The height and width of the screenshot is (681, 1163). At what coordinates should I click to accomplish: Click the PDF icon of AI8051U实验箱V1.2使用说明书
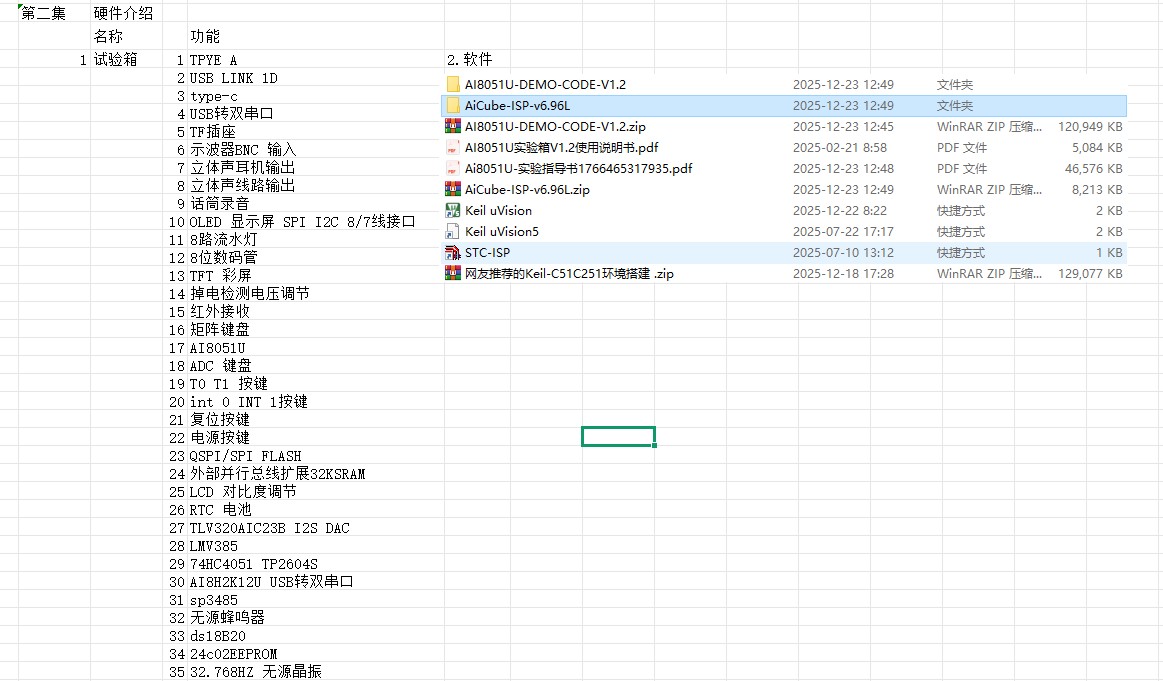[x=452, y=147]
